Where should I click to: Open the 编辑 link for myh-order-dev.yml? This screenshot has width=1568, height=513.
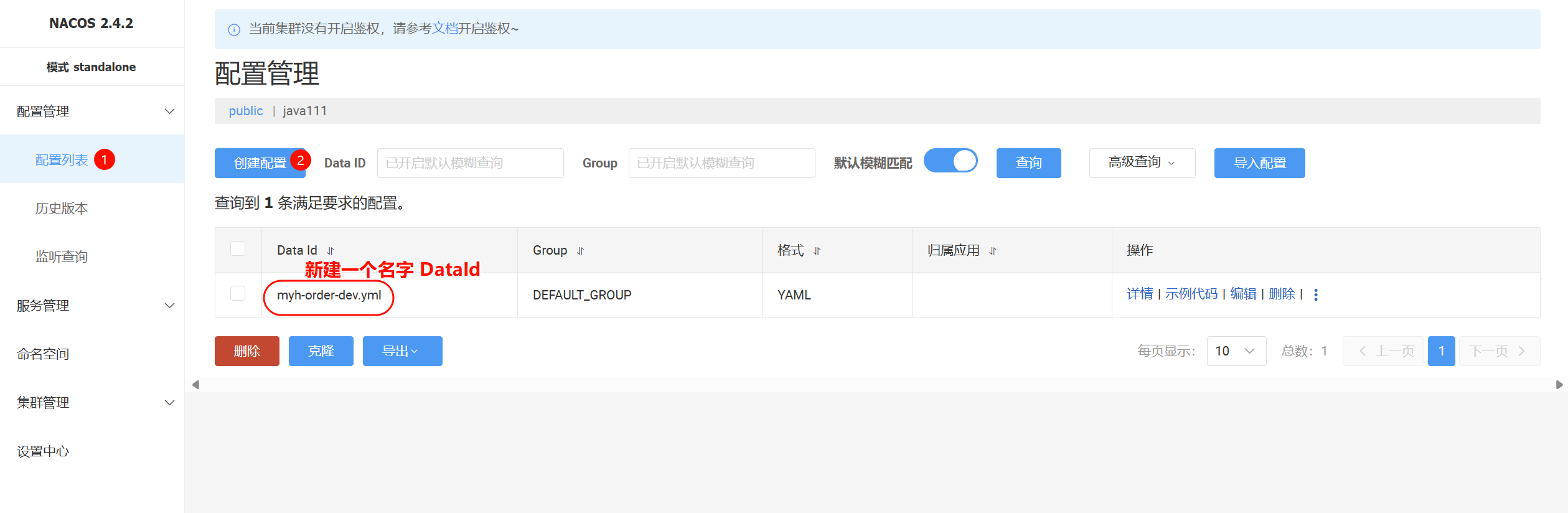1243,294
